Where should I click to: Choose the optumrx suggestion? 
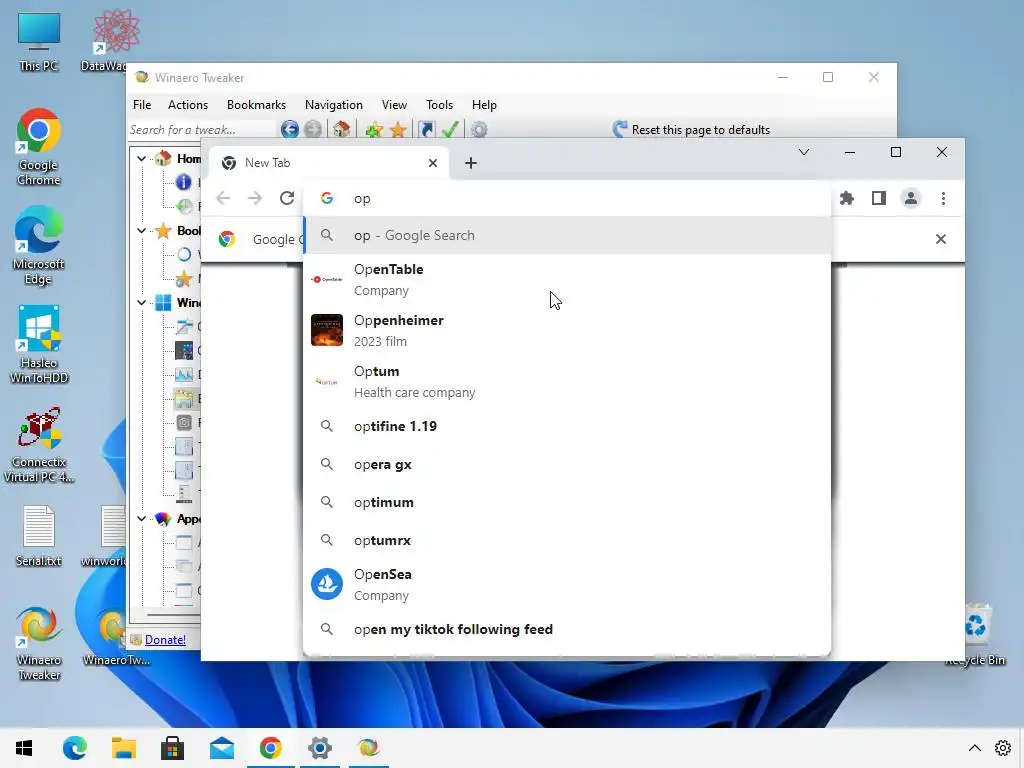pyautogui.click(x=568, y=540)
